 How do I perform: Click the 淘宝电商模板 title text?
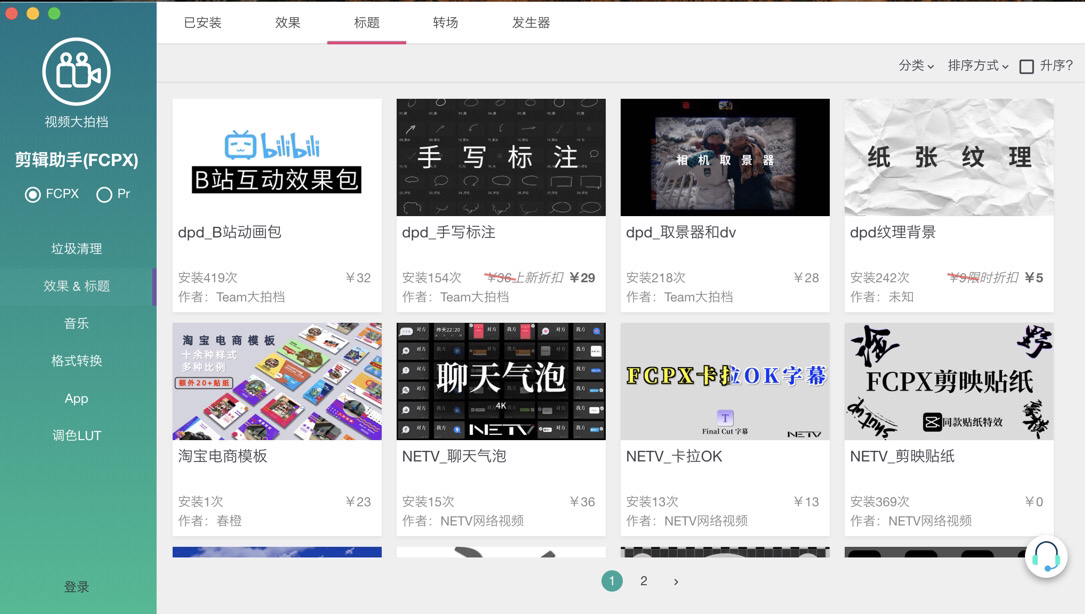pyautogui.click(x=223, y=456)
